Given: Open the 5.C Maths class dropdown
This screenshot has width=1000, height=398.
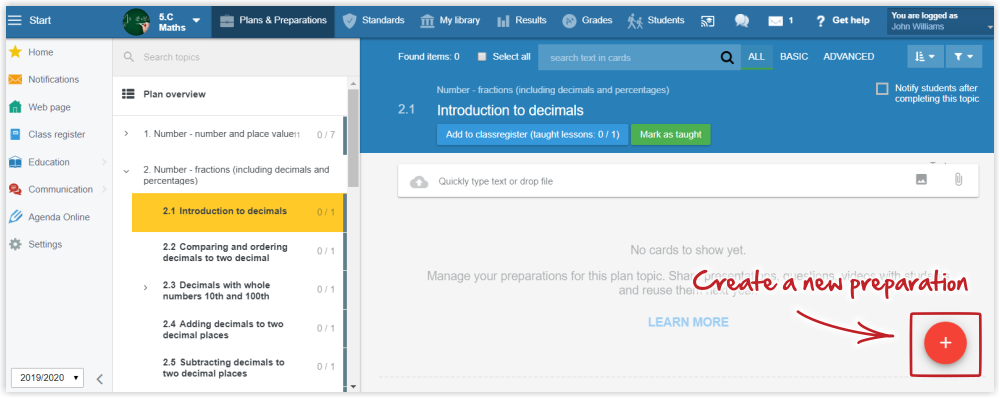Looking at the screenshot, I should coord(162,20).
